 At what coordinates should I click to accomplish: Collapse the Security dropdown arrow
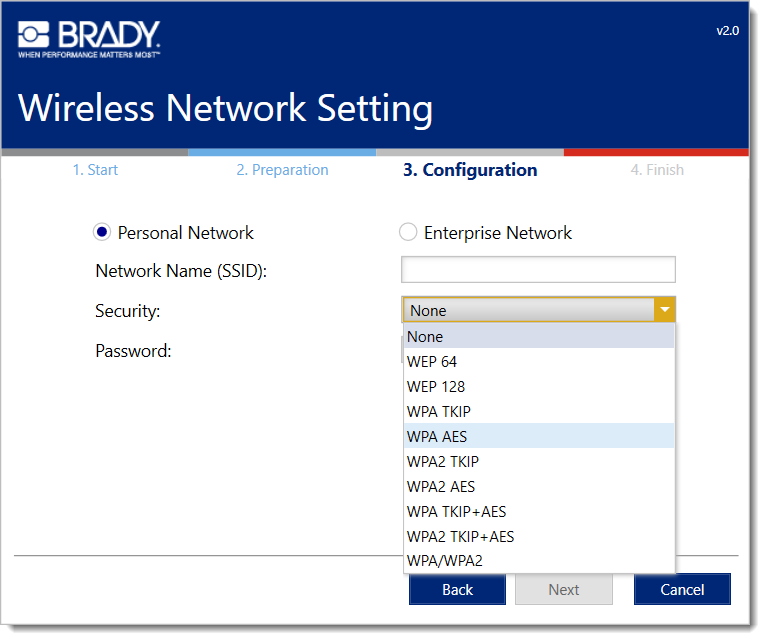(665, 310)
